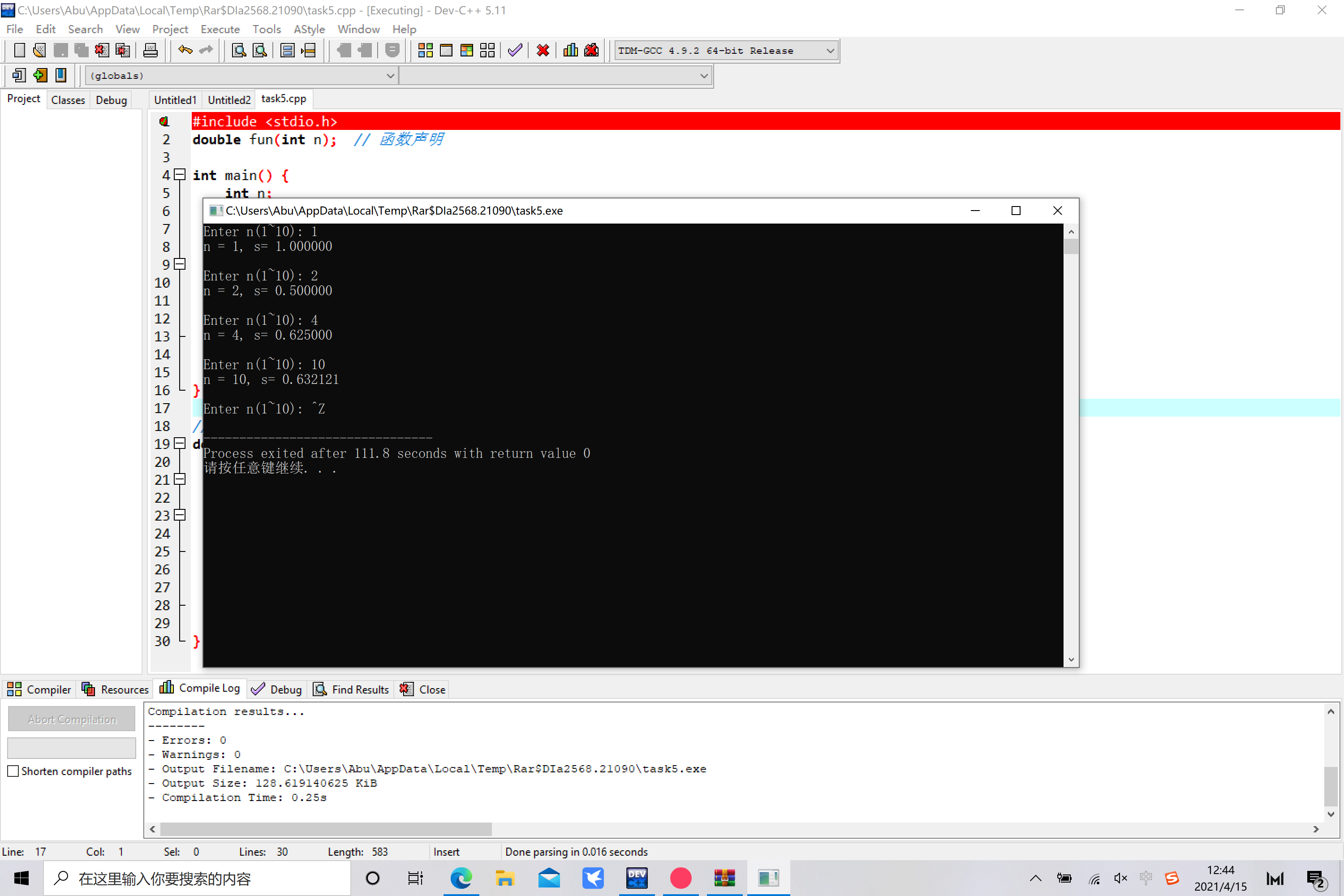Enable Shorten compiler paths checkbox
This screenshot has height=896, width=1344.
13,771
